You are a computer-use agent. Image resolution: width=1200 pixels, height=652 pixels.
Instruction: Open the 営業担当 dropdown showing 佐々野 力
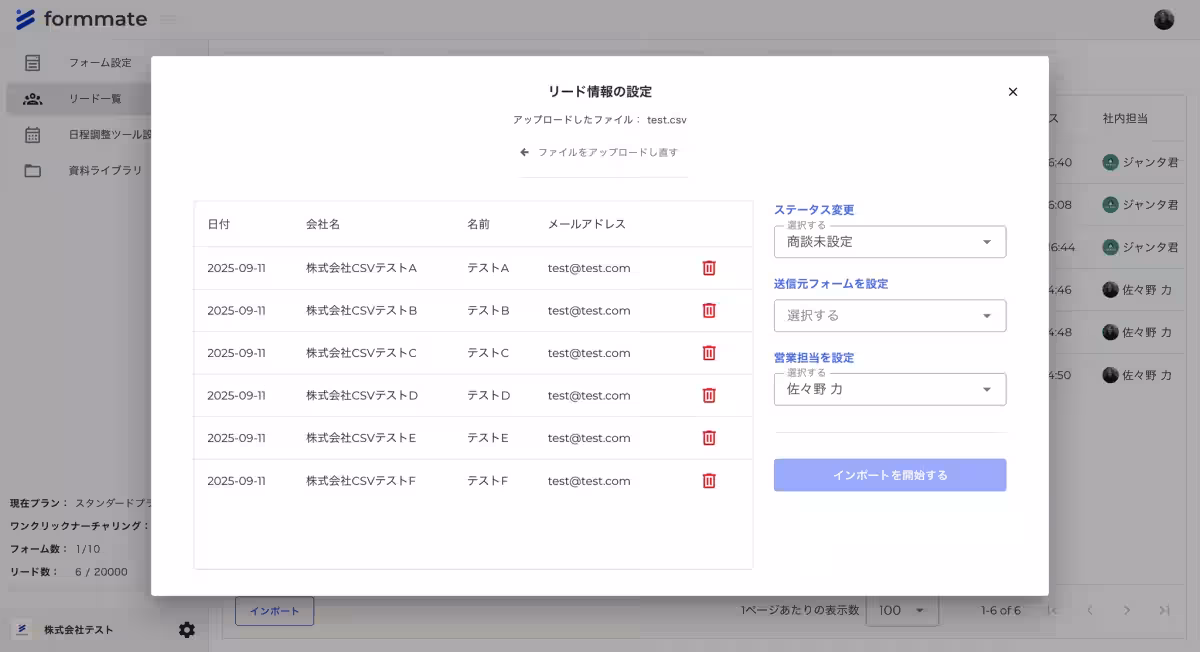(889, 389)
